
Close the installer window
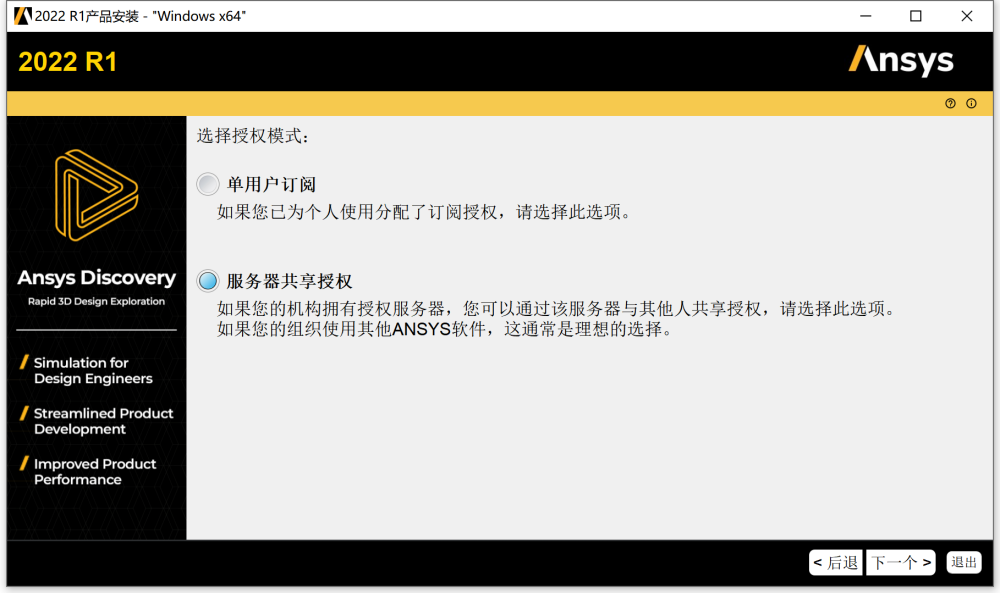[967, 16]
